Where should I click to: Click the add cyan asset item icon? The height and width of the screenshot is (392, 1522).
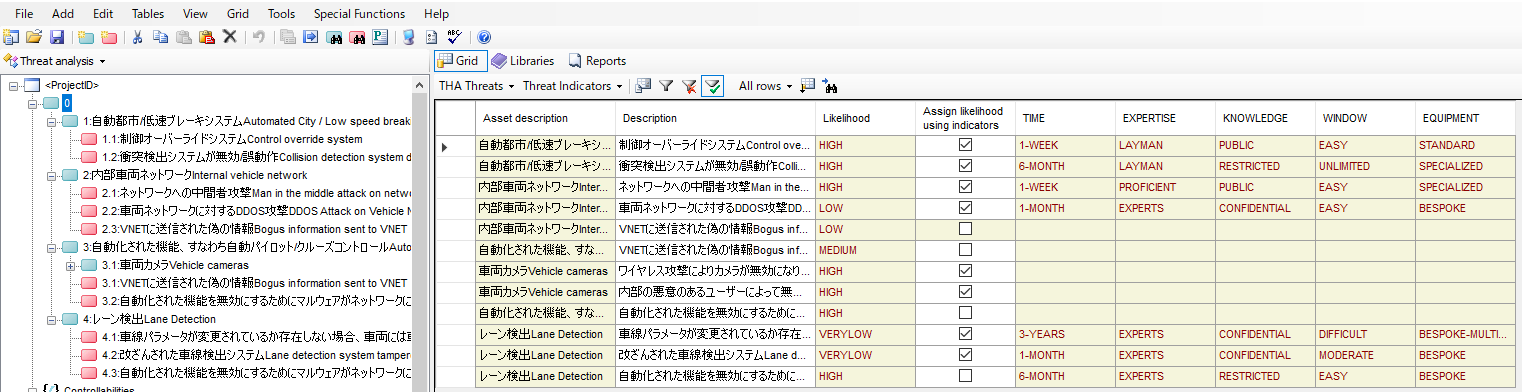pos(86,37)
